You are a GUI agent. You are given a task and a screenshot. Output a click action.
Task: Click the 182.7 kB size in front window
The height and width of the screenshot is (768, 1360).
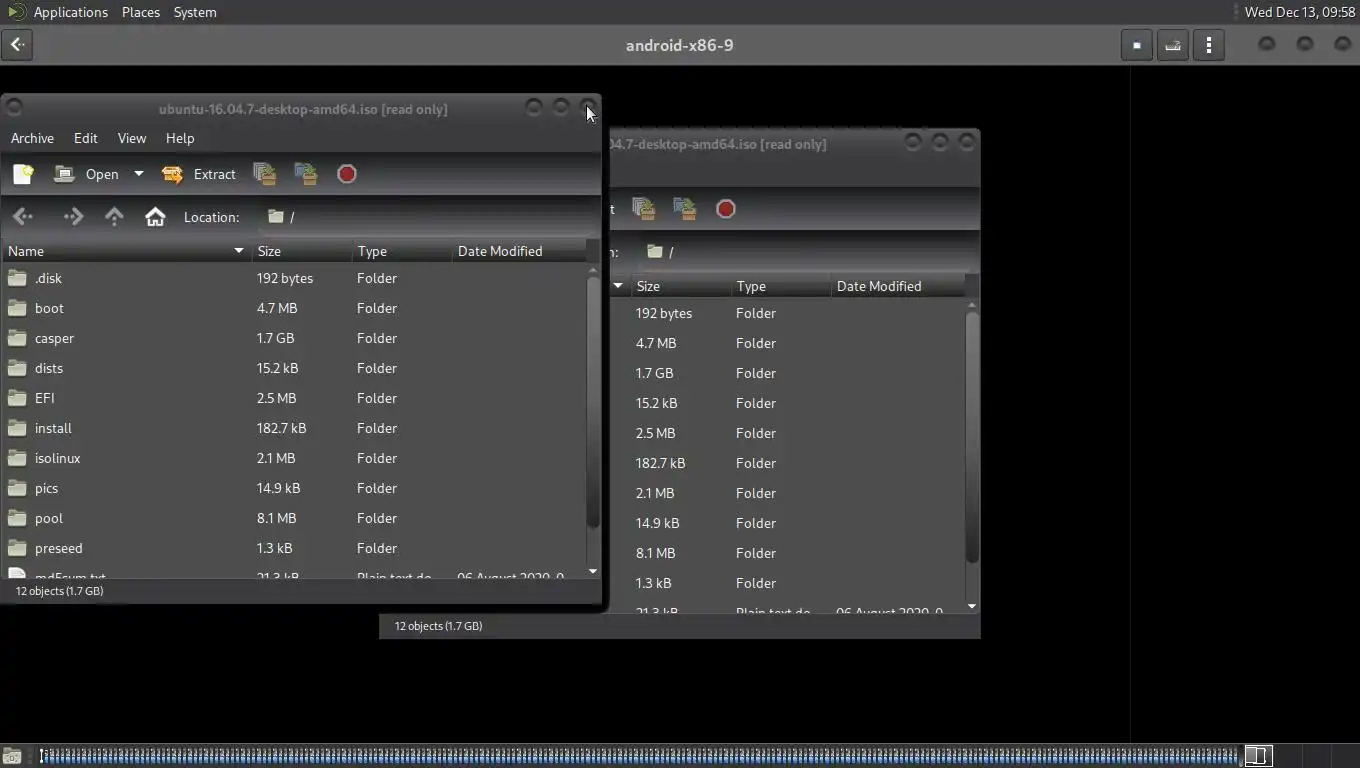281,428
